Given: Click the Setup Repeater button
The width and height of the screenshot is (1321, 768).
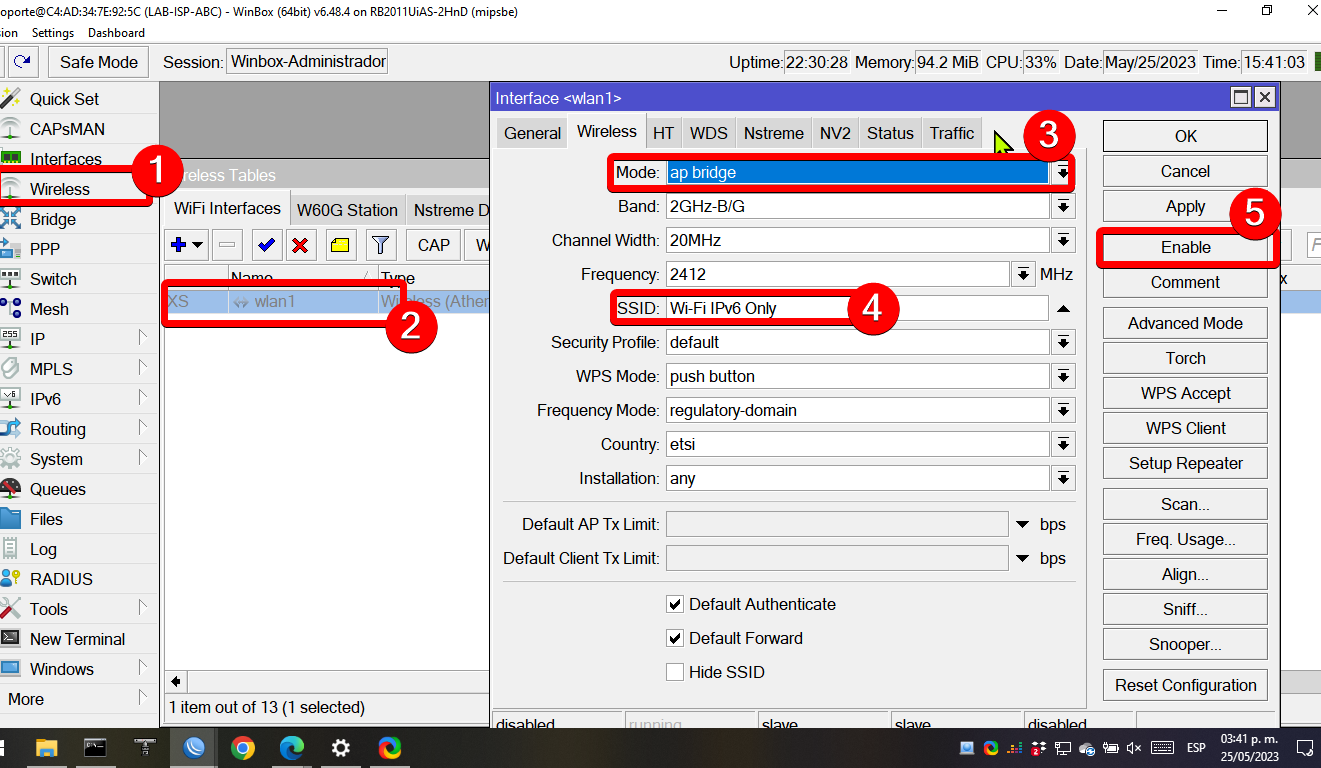Looking at the screenshot, I should point(1184,463).
